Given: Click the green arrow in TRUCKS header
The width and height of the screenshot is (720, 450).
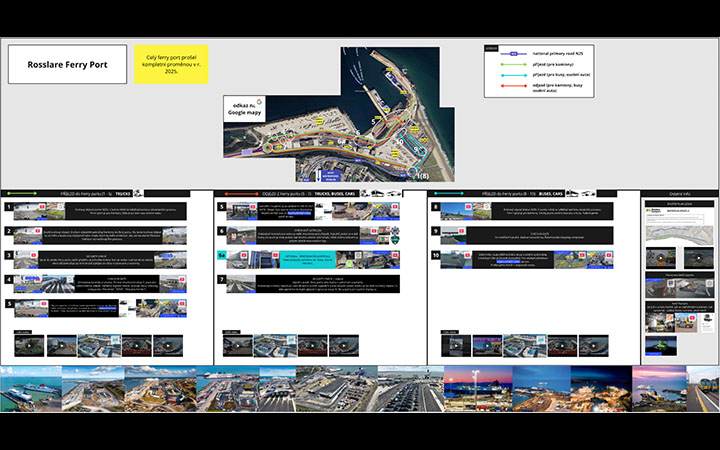Looking at the screenshot, I should pos(21,193).
